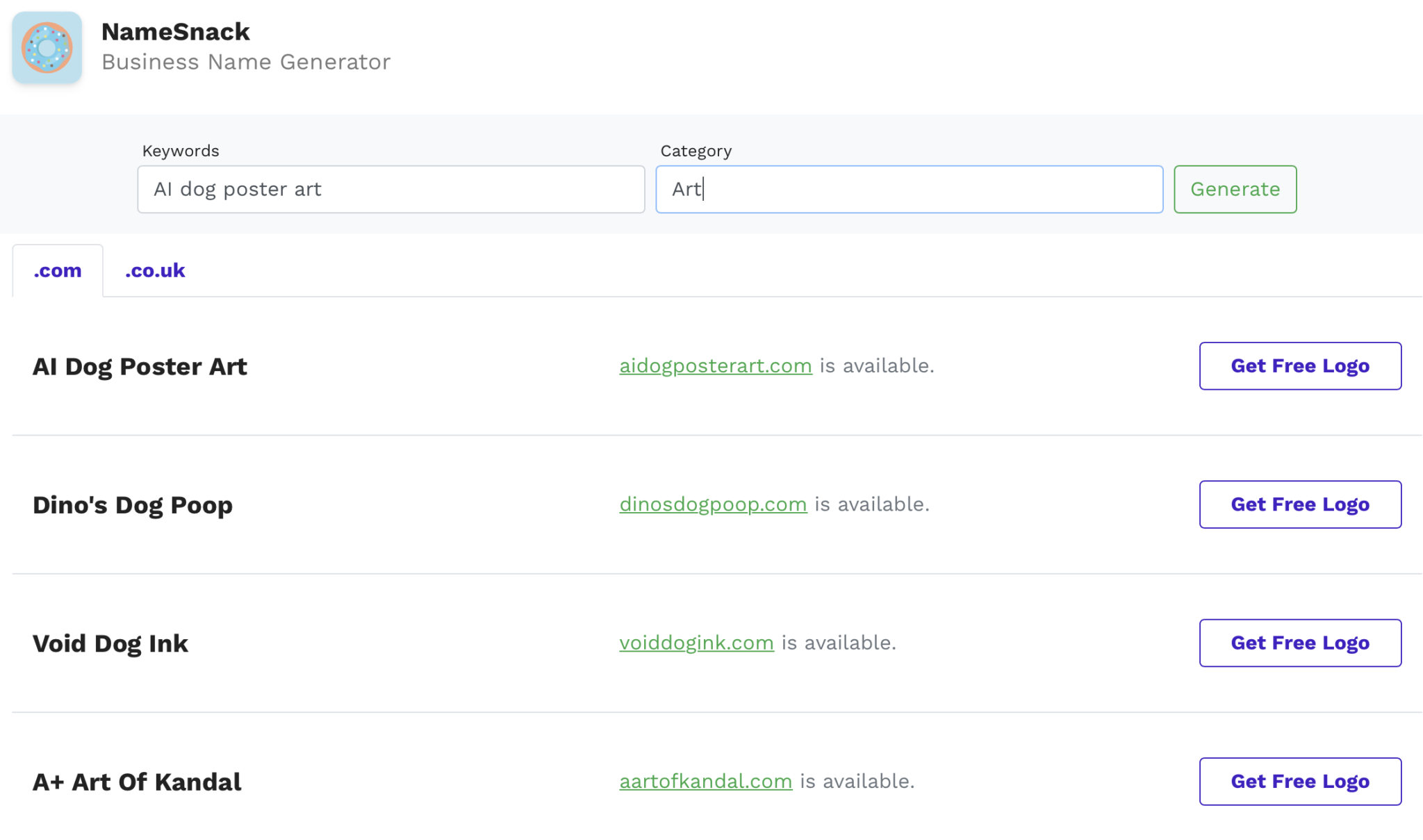This screenshot has width=1423, height=840.
Task: Click the Category input field
Action: 909,189
